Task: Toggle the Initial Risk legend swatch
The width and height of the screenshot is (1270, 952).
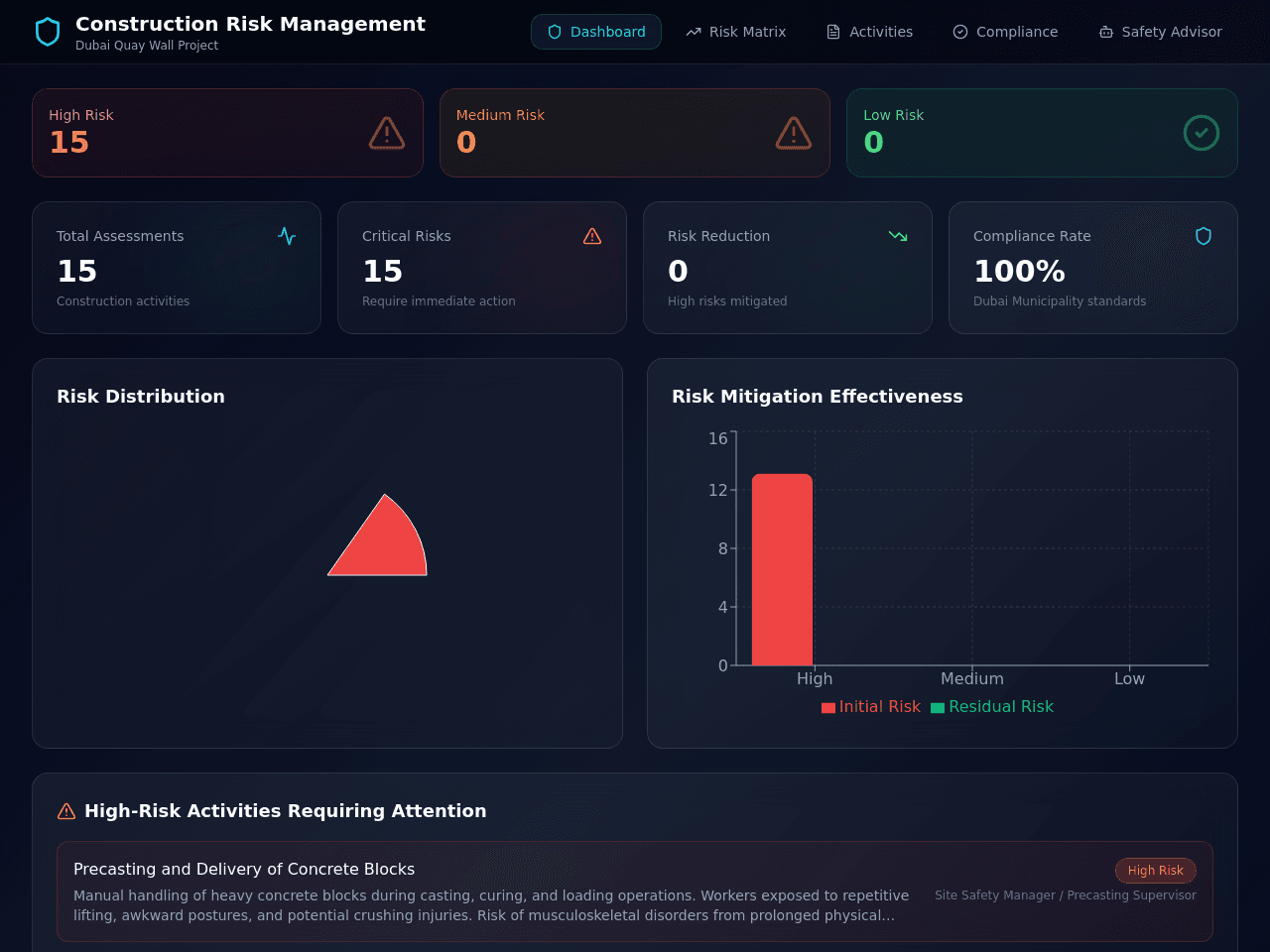Action: click(x=828, y=707)
